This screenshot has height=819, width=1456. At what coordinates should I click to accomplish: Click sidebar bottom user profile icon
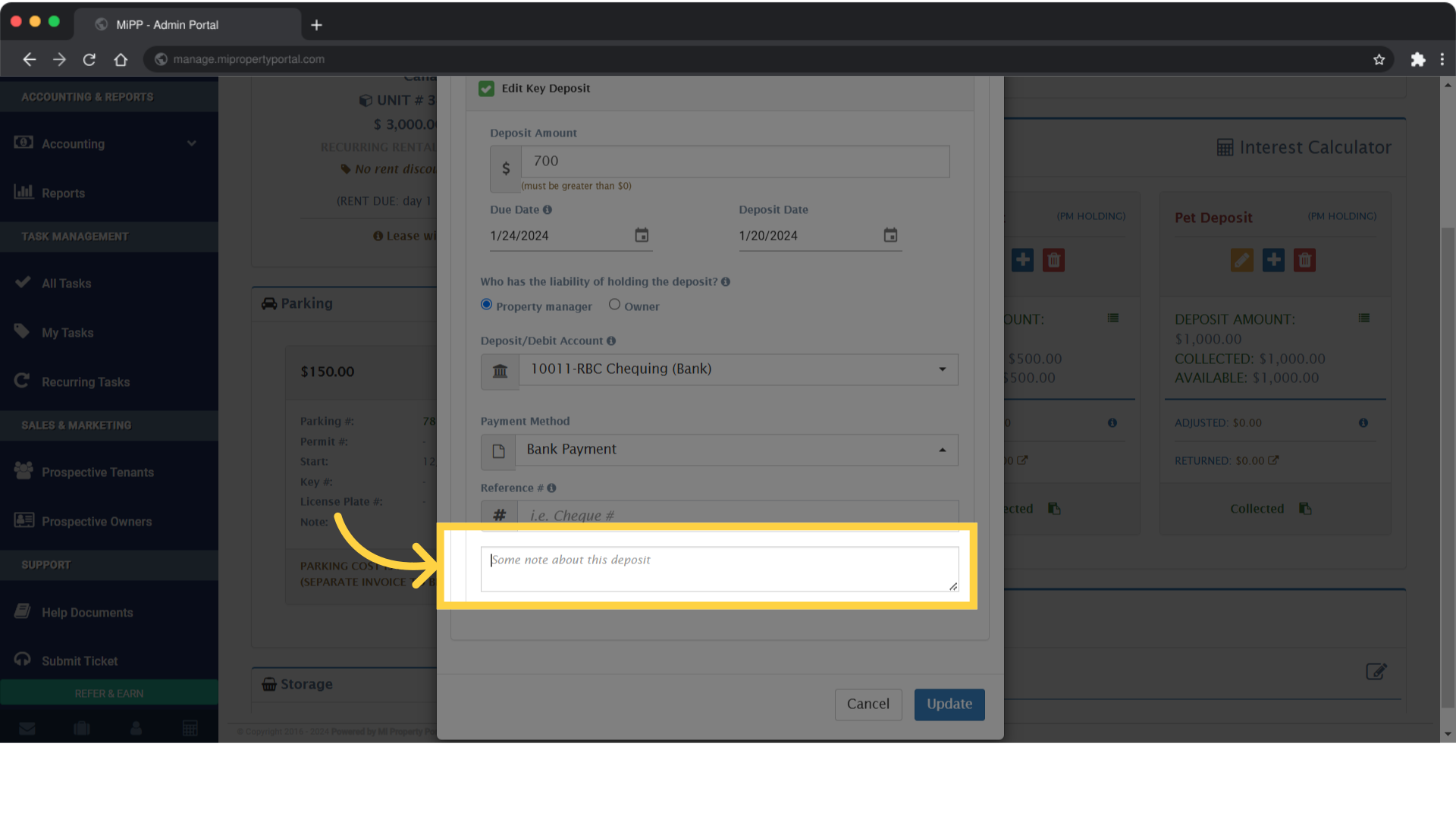pyautogui.click(x=136, y=730)
